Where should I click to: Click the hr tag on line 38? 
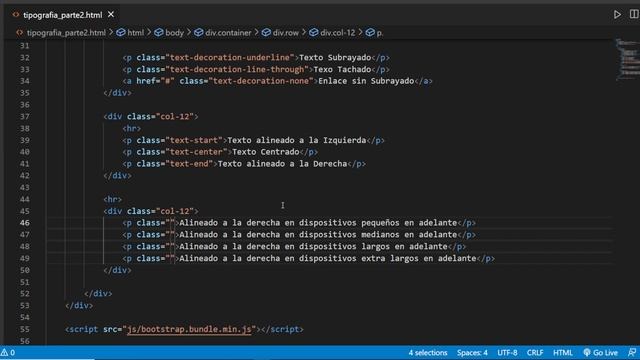(x=131, y=129)
